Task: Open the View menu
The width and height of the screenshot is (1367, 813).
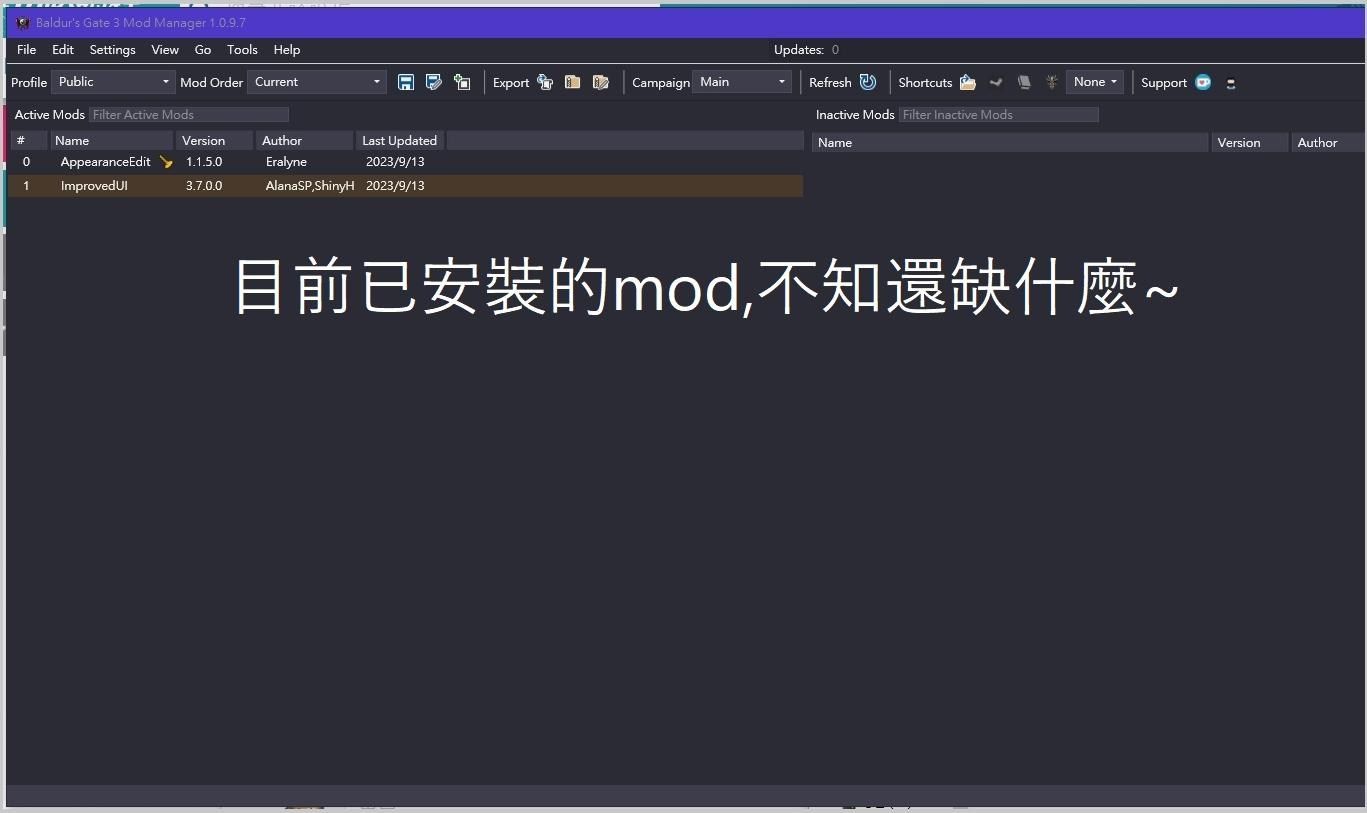Action: (165, 49)
